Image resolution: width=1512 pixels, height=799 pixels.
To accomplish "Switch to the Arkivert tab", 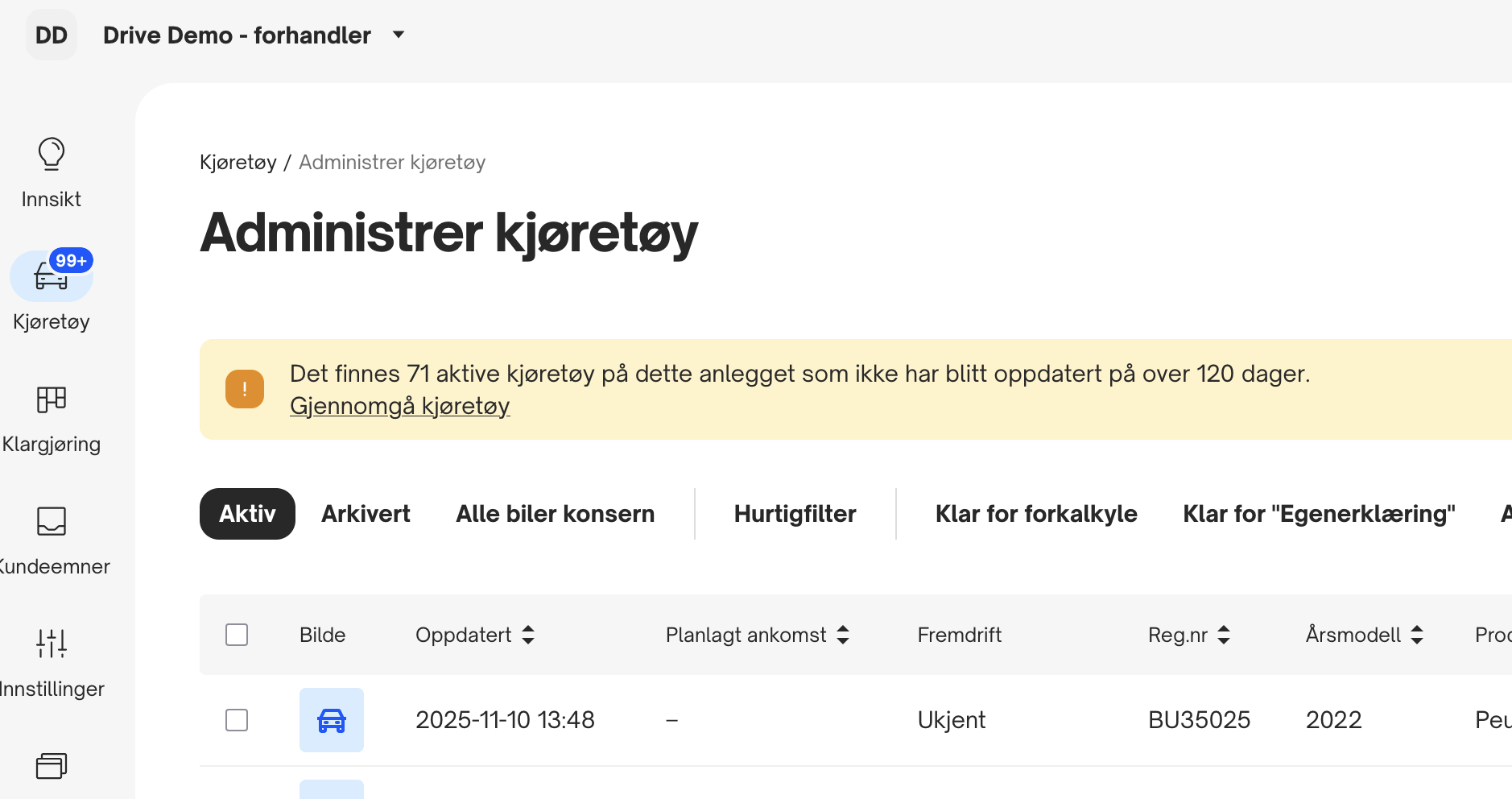I will [366, 514].
